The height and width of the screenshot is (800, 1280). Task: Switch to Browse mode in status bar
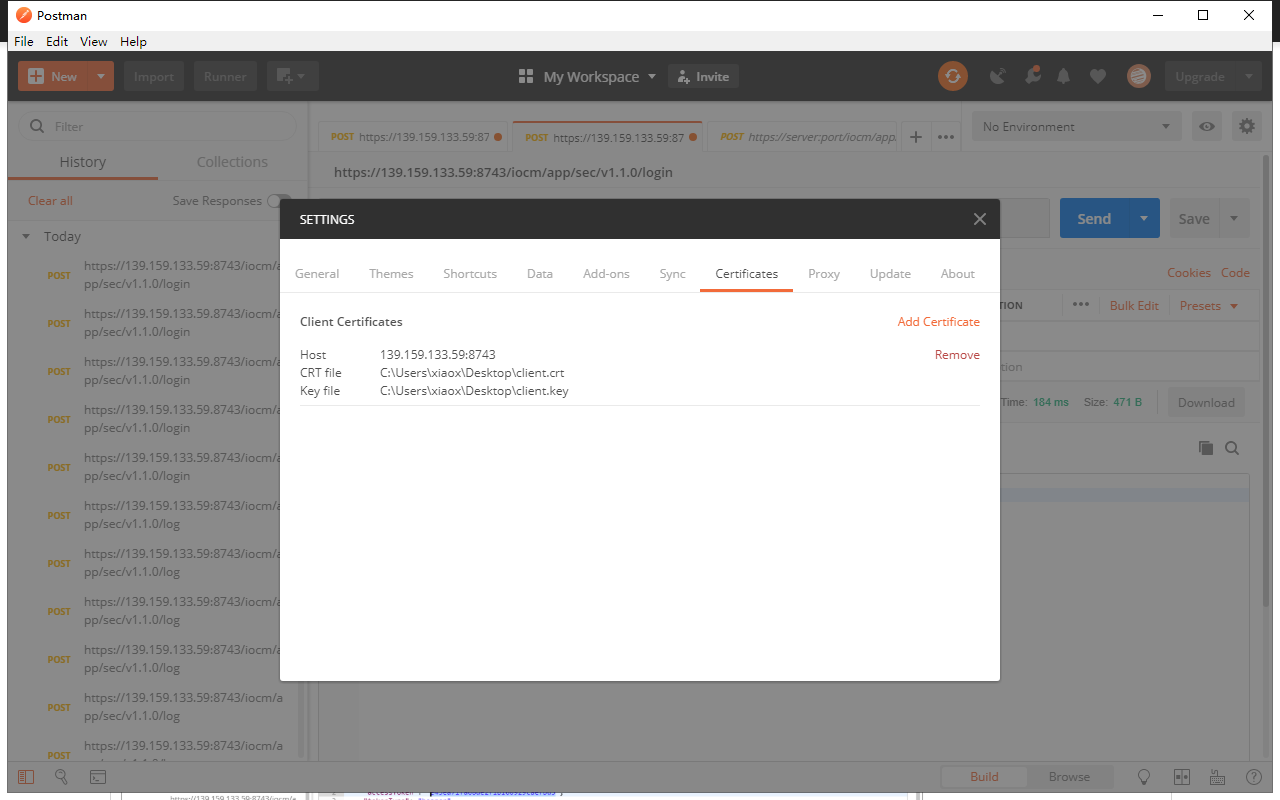pyautogui.click(x=1069, y=776)
